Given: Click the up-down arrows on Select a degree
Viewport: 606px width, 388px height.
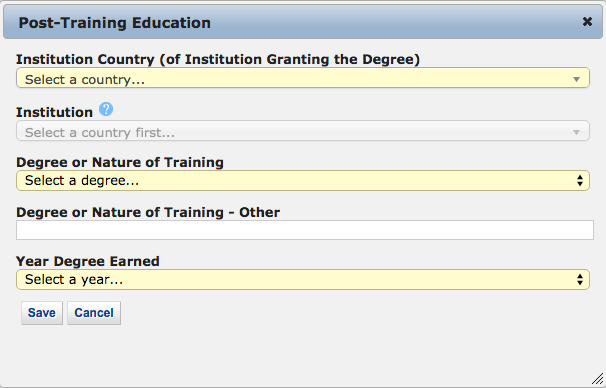Looking at the screenshot, I should coord(580,180).
